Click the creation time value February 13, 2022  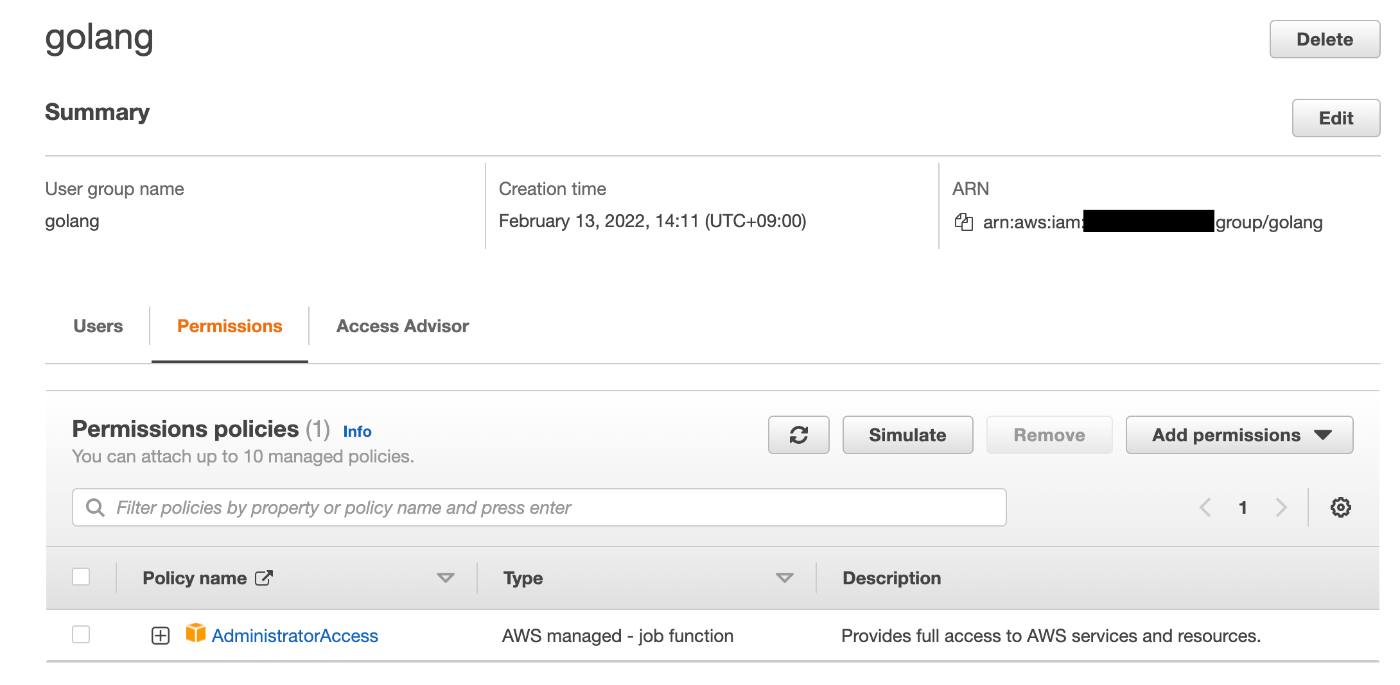(x=652, y=222)
